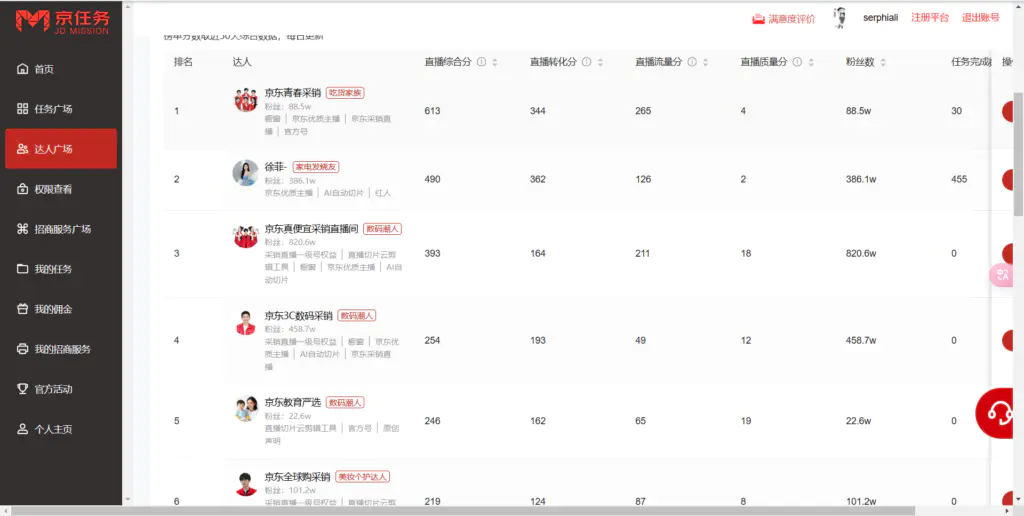The height and width of the screenshot is (516, 1024).
Task: Click the 京东真便宜采销直播间 avatar
Action: (246, 236)
